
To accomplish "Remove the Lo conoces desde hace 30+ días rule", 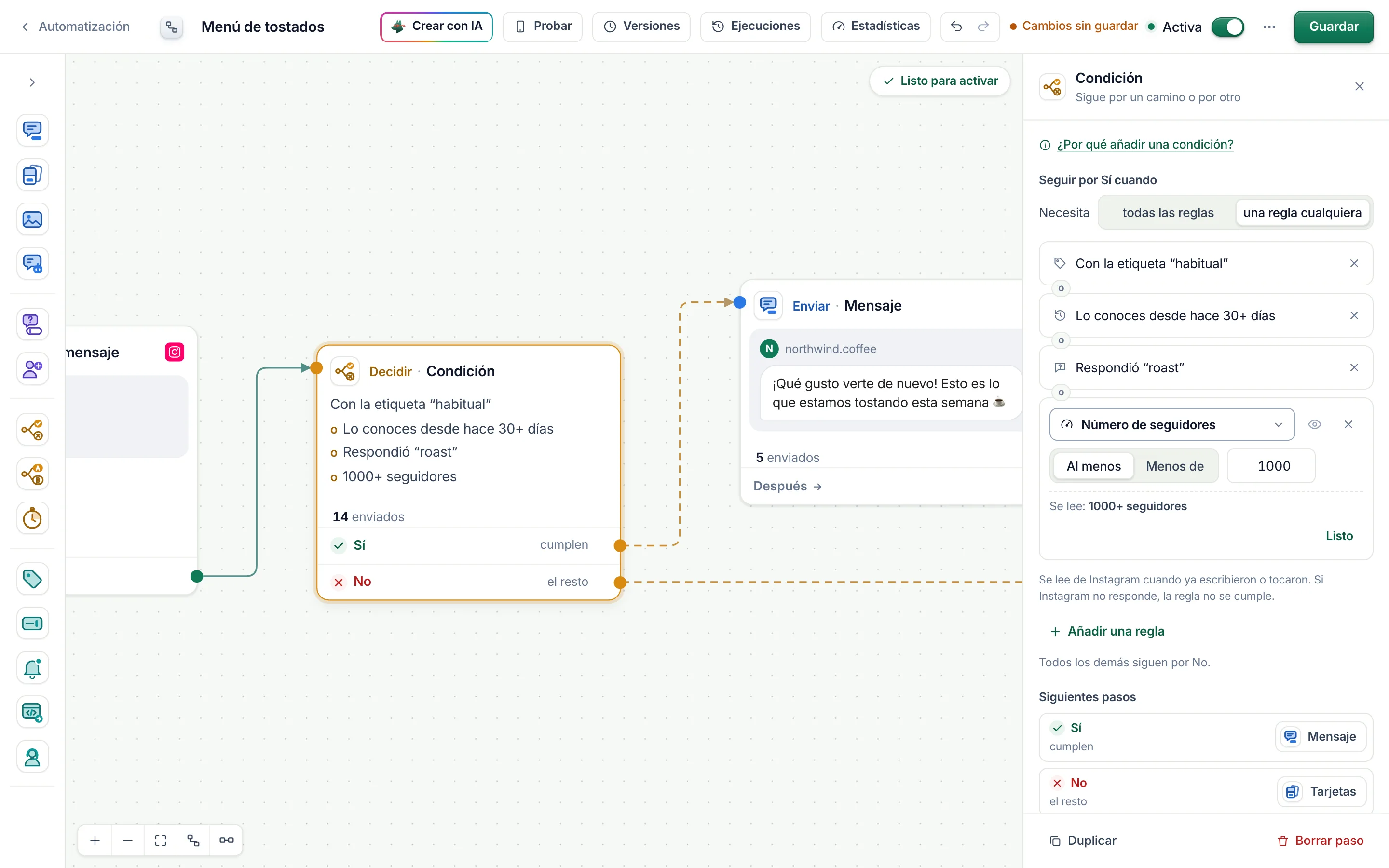I will tap(1354, 316).
